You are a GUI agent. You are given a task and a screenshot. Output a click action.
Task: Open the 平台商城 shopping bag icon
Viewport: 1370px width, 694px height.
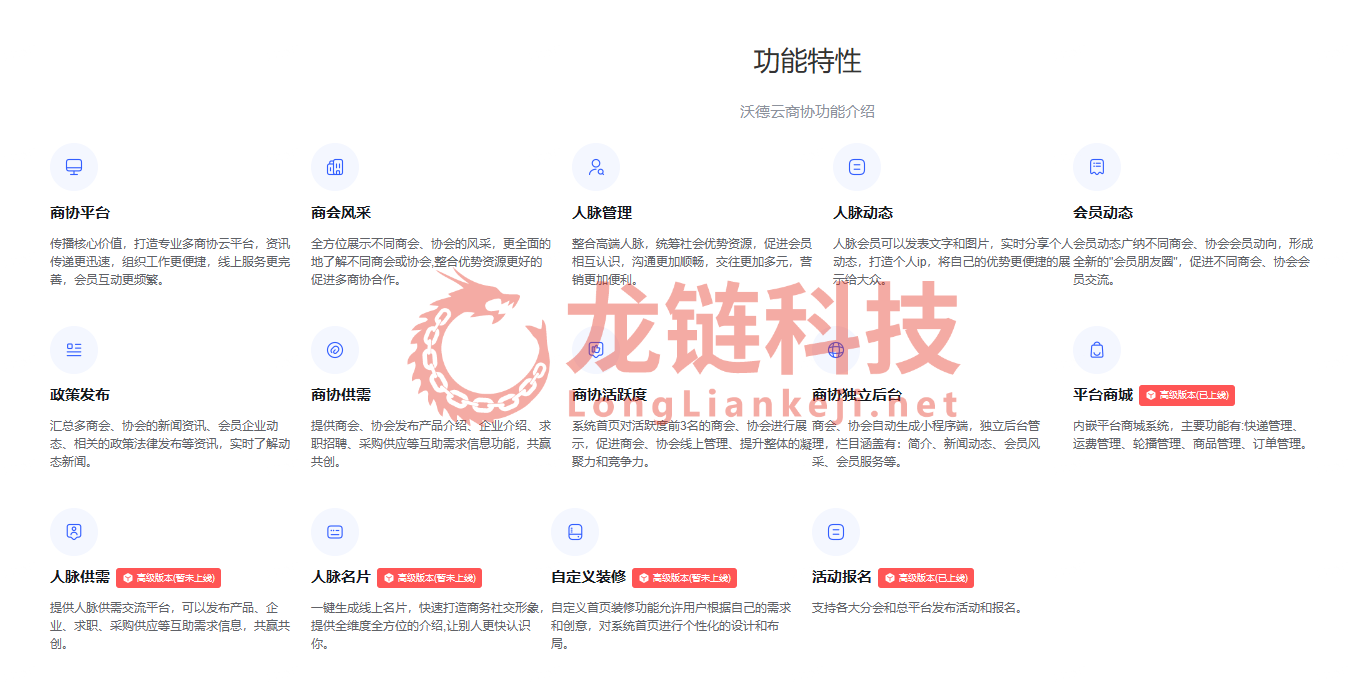coord(1097,349)
